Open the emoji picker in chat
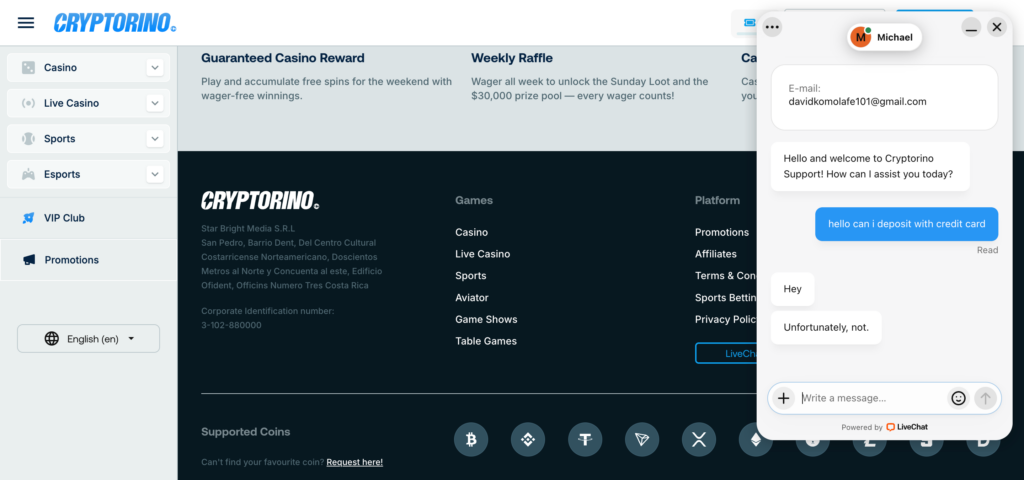 958,398
